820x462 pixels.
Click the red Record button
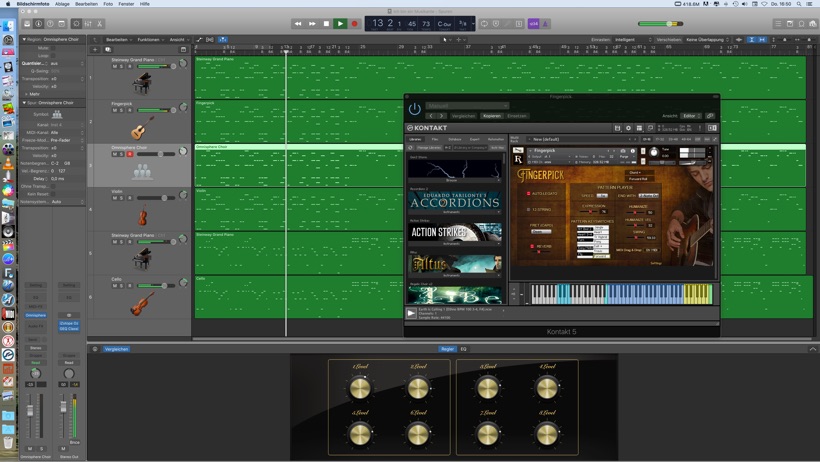355,24
